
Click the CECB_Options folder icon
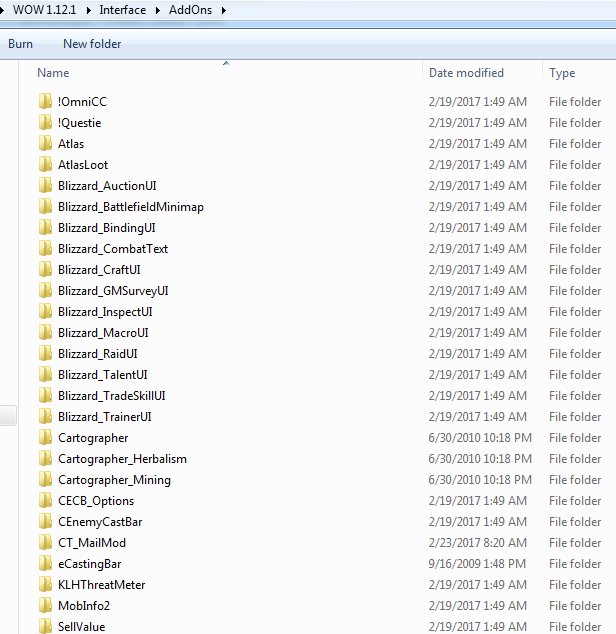coord(45,501)
